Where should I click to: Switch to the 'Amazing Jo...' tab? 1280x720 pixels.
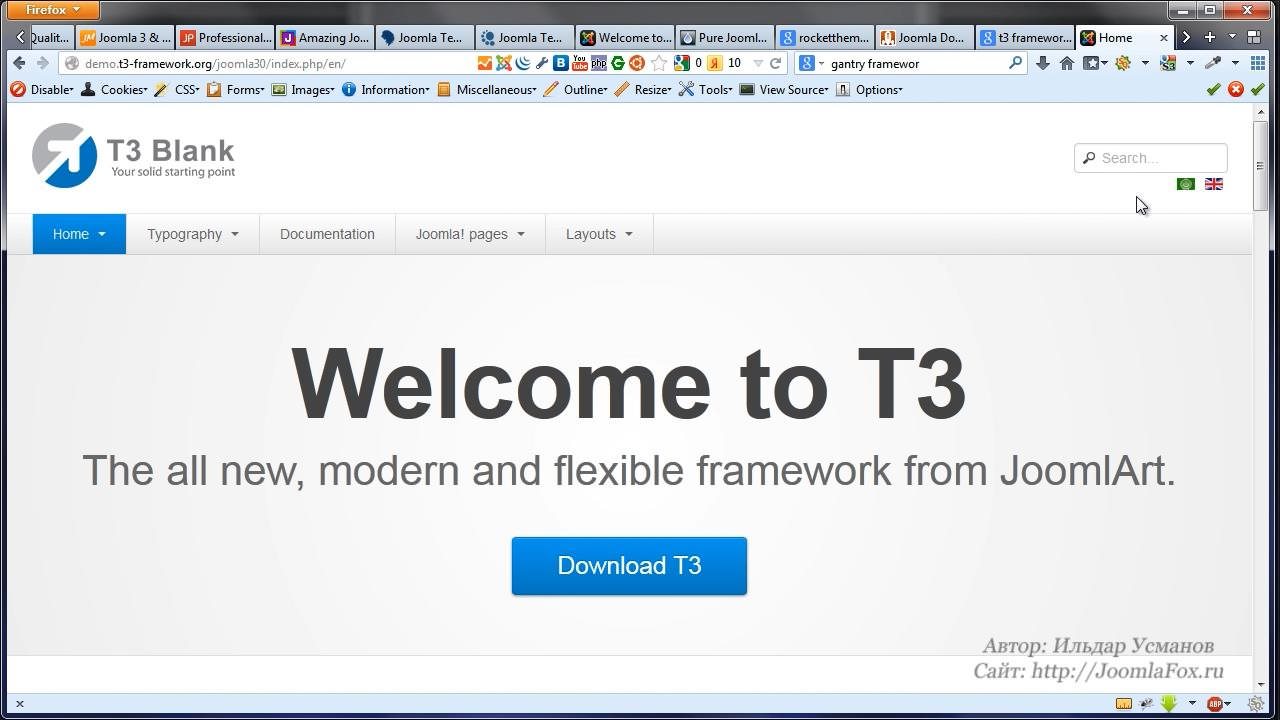tap(325, 38)
